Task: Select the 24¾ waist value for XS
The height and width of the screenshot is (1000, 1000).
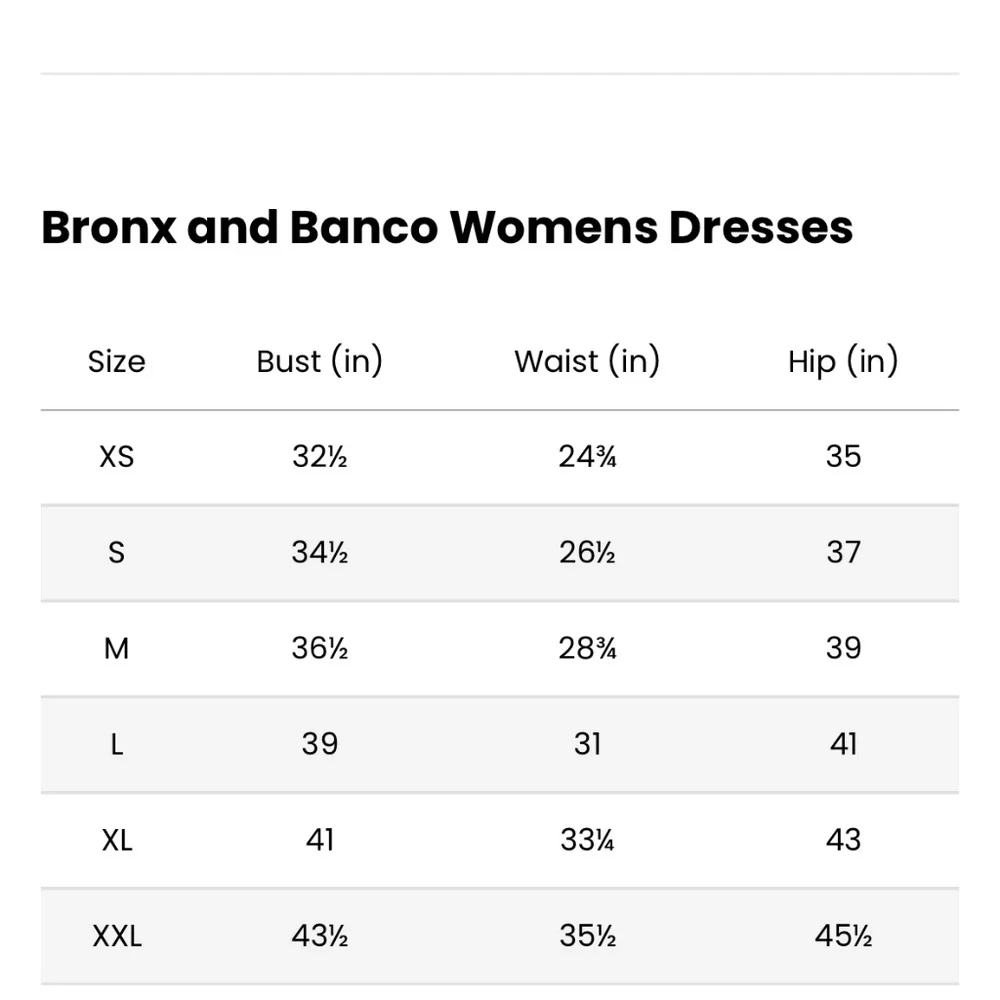Action: [587, 457]
